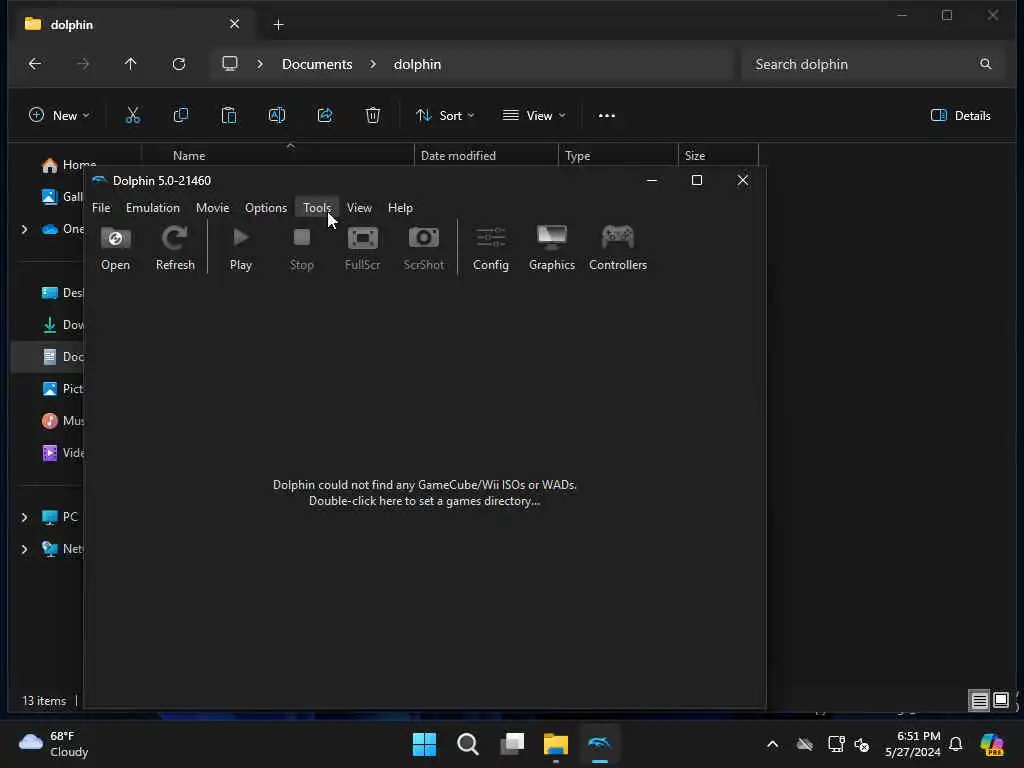Click the Search dolphin field
Image resolution: width=1024 pixels, height=768 pixels.
[x=872, y=64]
